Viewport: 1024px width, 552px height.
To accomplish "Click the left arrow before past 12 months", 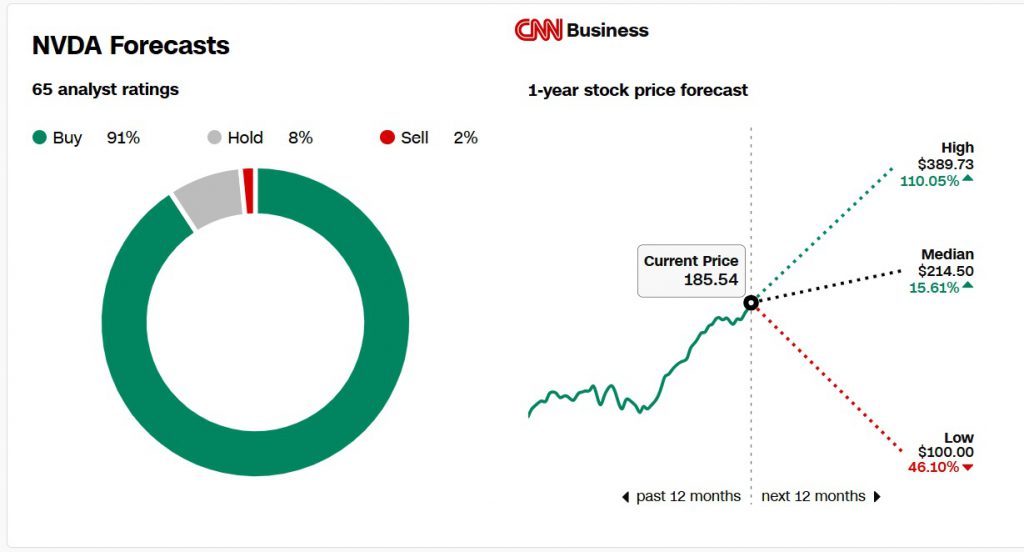I will coord(626,496).
